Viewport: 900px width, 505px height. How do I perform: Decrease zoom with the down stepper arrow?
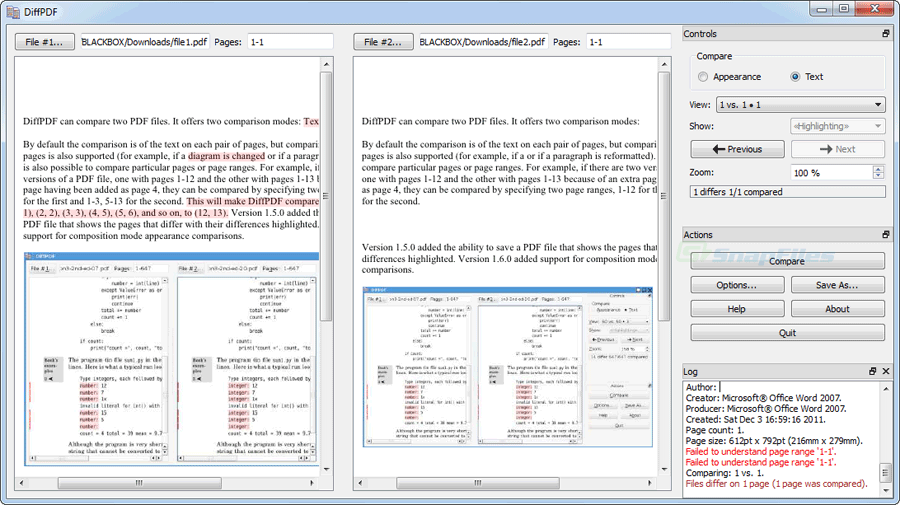[878, 176]
